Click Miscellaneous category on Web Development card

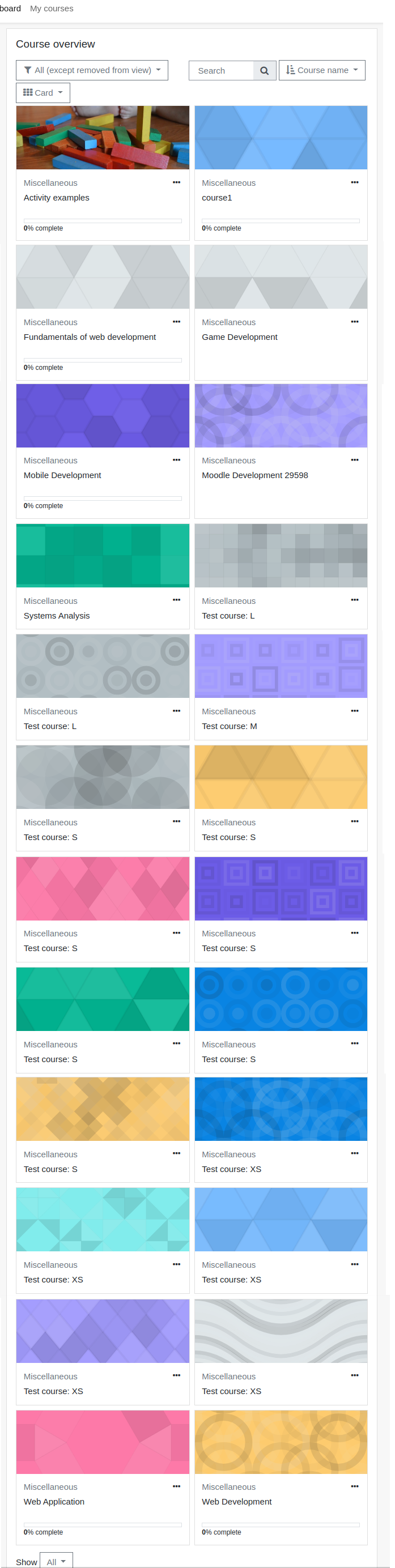coord(229,1487)
